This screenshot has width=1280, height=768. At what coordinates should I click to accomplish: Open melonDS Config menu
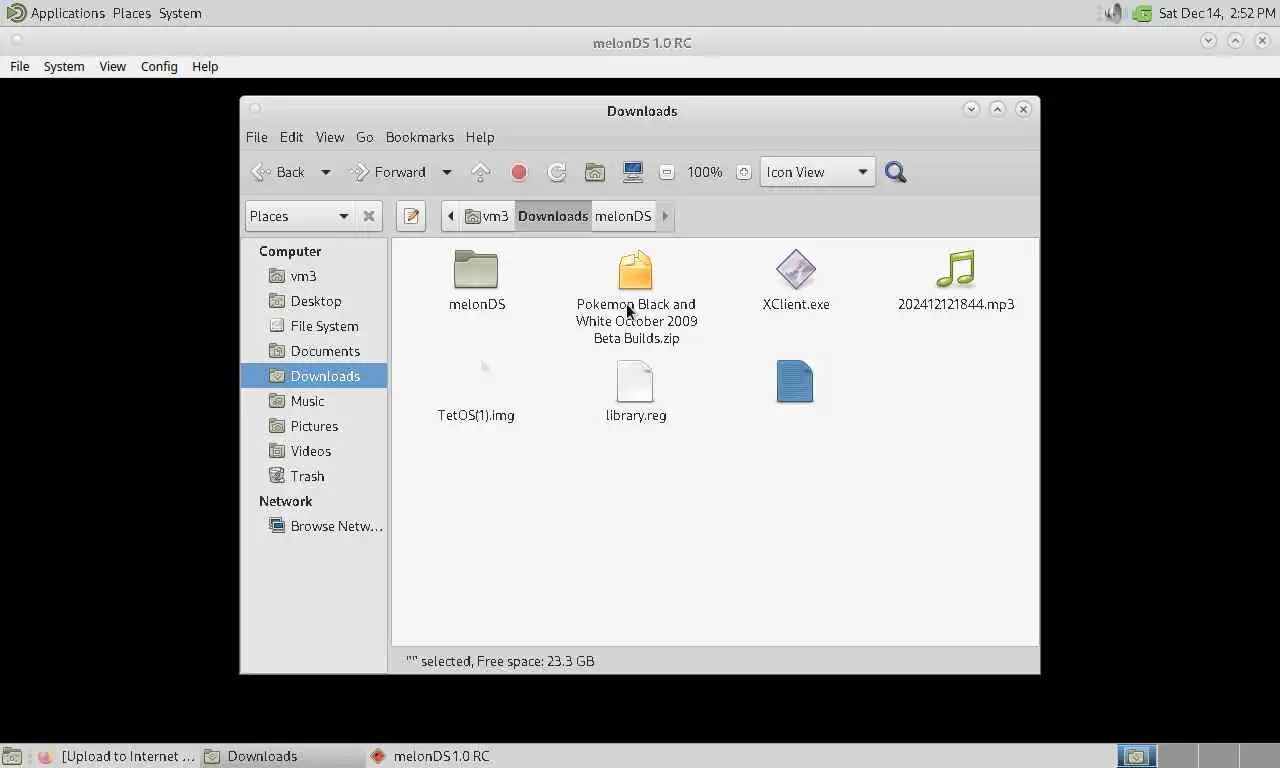coord(159,66)
